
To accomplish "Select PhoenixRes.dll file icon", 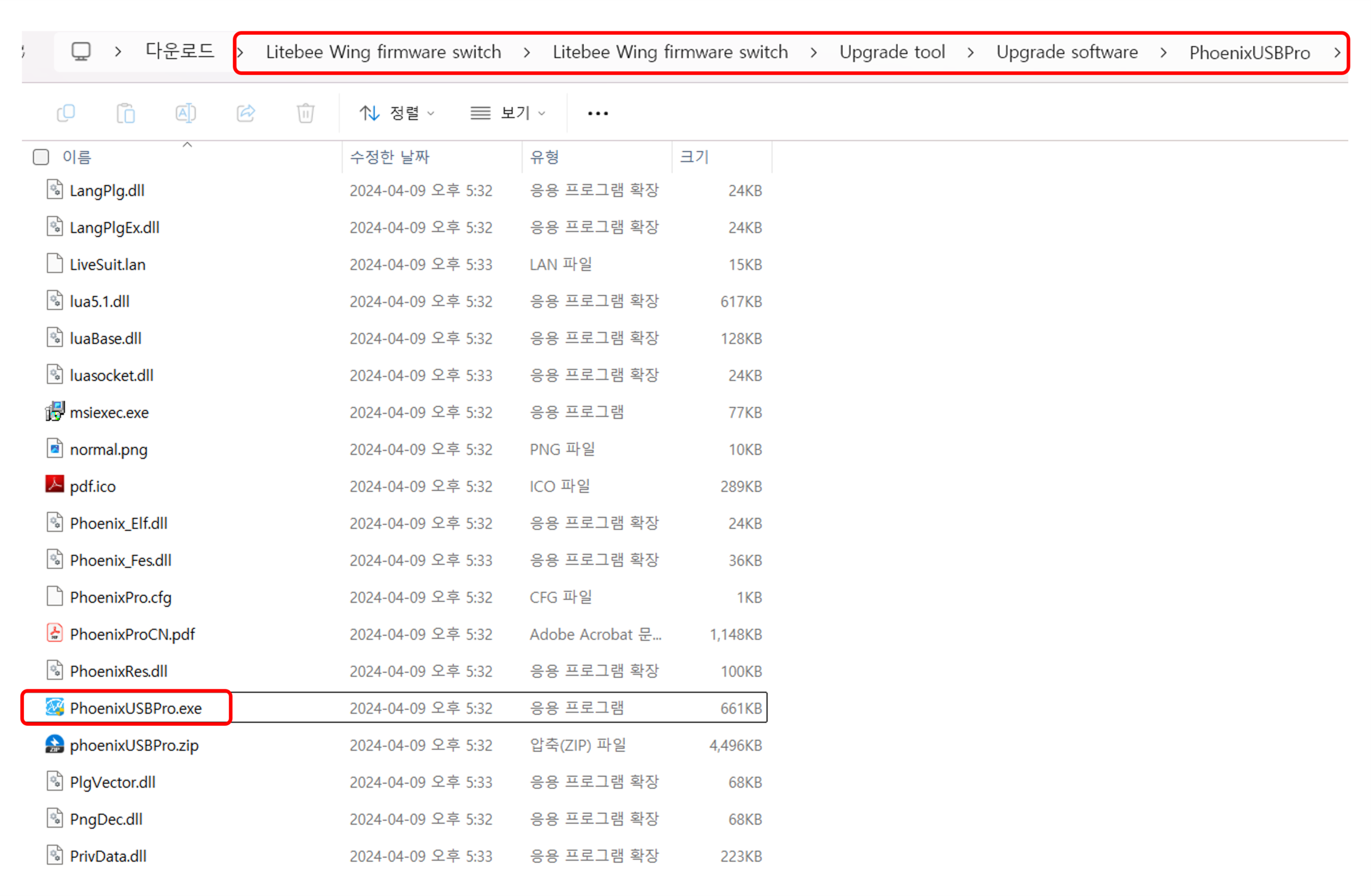I will 55,670.
